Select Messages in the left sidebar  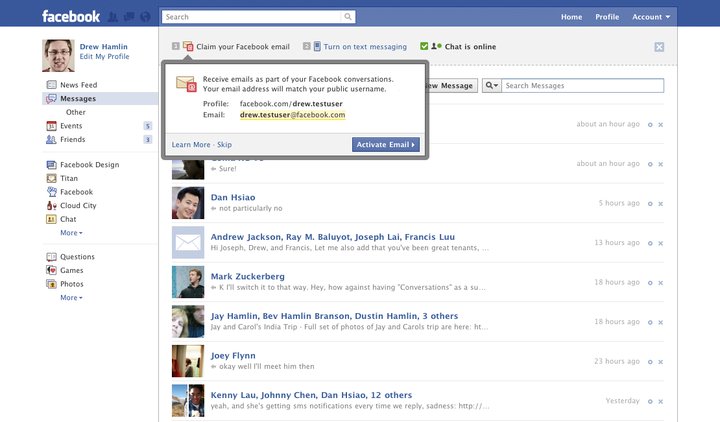(77, 99)
